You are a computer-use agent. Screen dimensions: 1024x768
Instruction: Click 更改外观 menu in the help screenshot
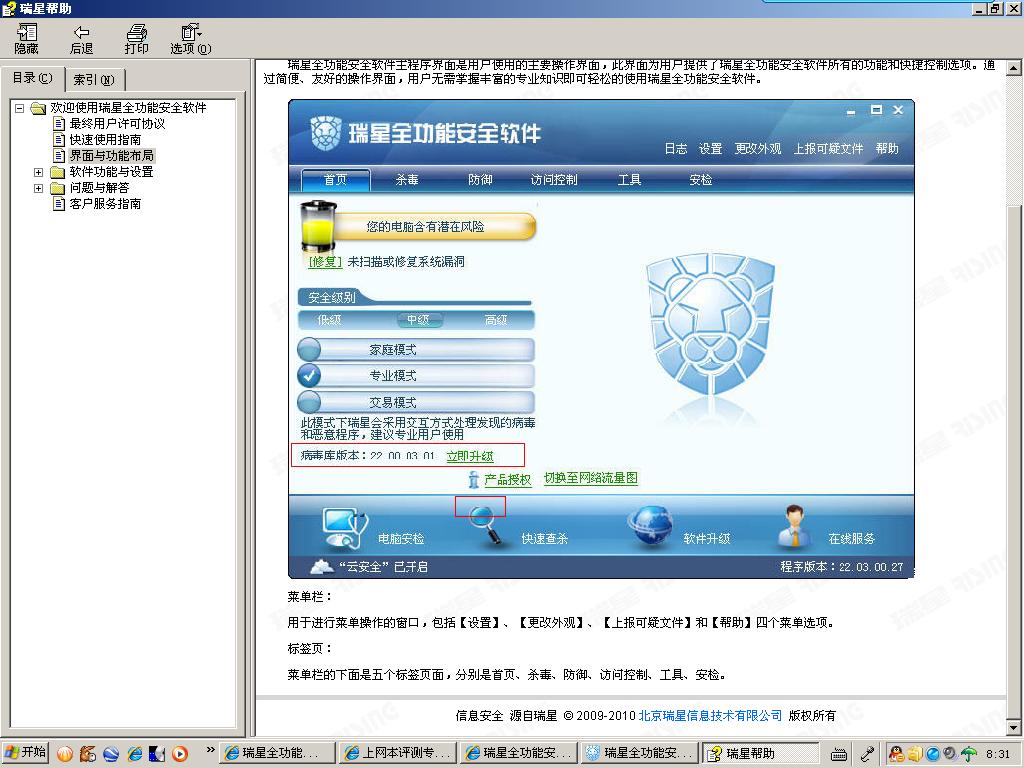[x=758, y=149]
